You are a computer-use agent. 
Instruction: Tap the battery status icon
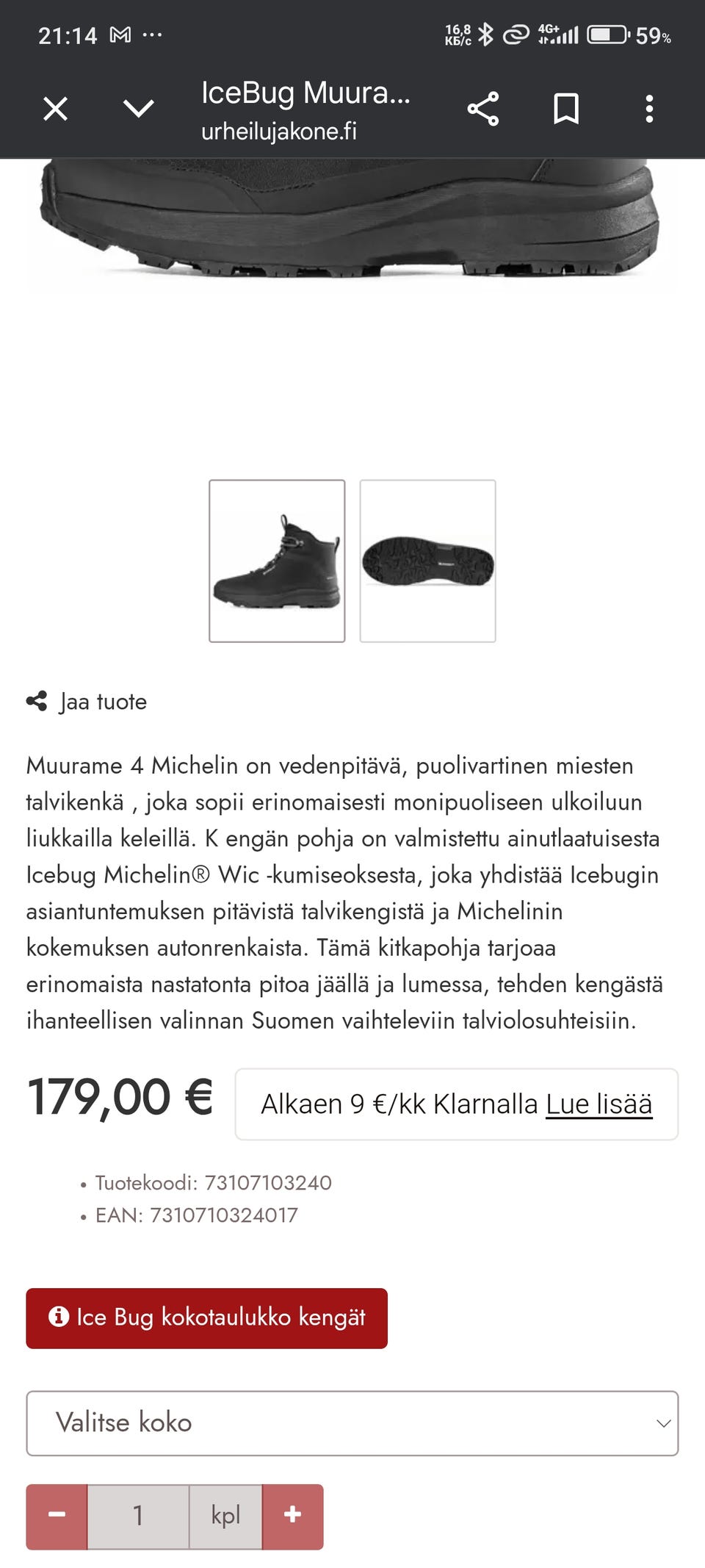608,35
